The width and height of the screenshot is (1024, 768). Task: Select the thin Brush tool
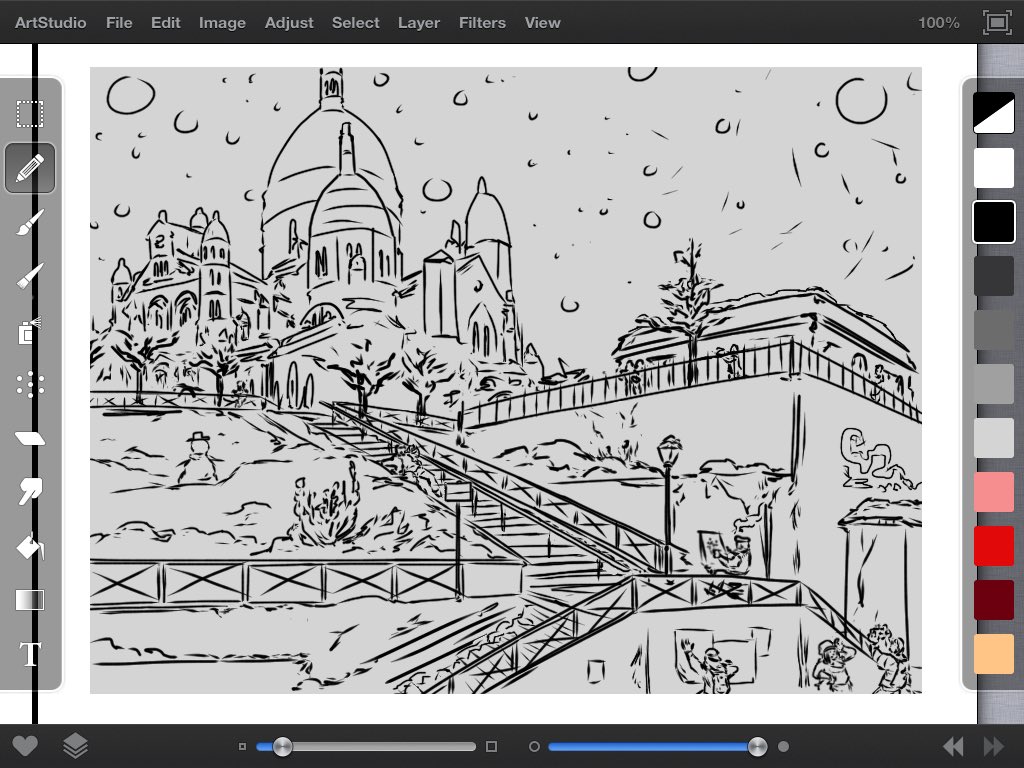click(30, 276)
